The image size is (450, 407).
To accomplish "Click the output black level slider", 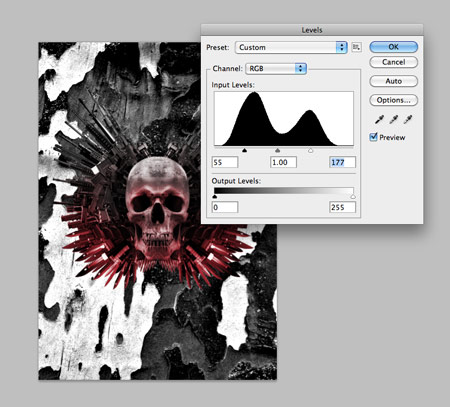I will pyautogui.click(x=215, y=197).
